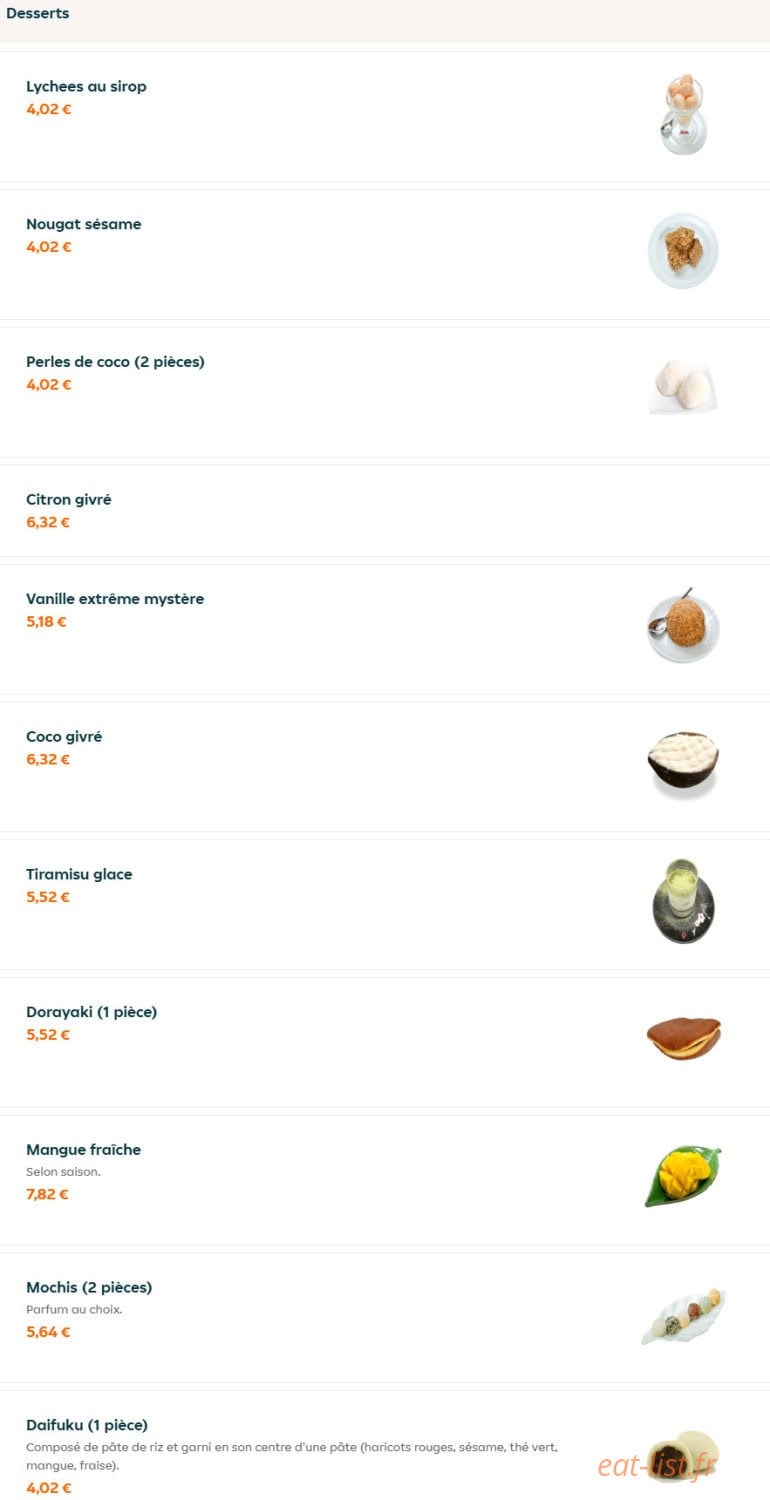The height and width of the screenshot is (1500, 770).
Task: Select the Coco givré 6,32 € price
Action: coord(48,759)
